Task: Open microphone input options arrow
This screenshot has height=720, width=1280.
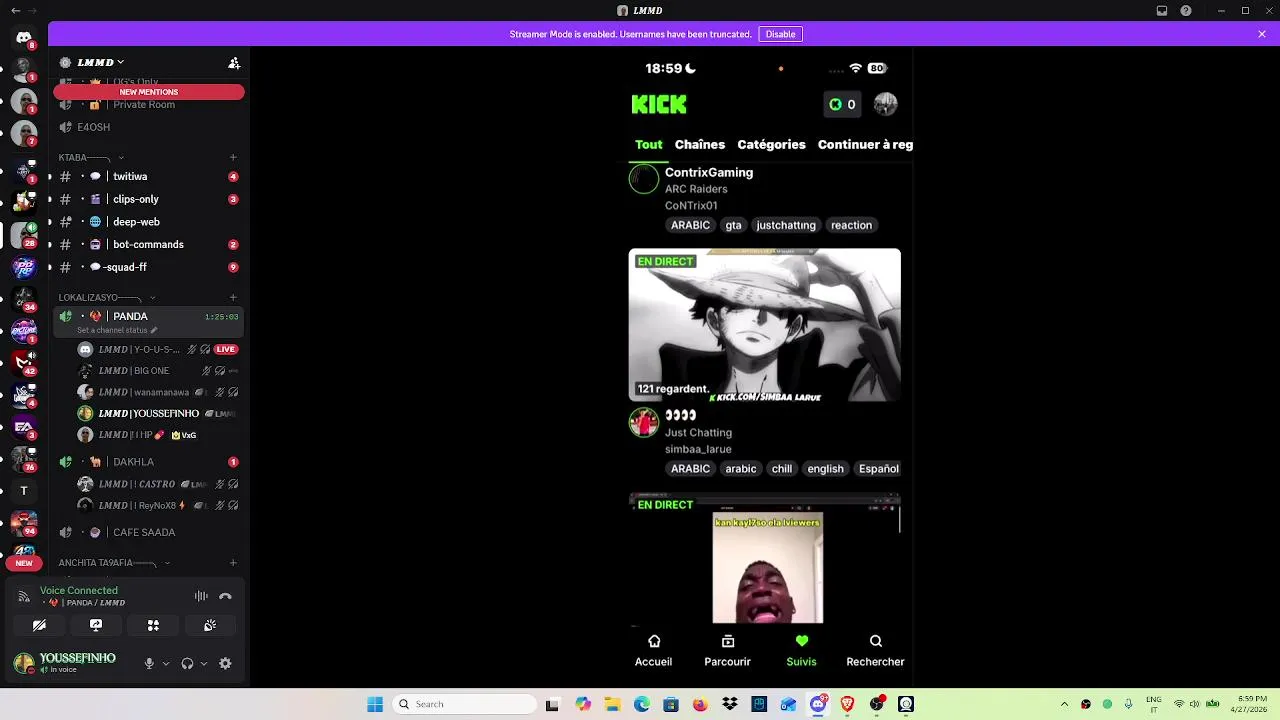Action: point(166,663)
